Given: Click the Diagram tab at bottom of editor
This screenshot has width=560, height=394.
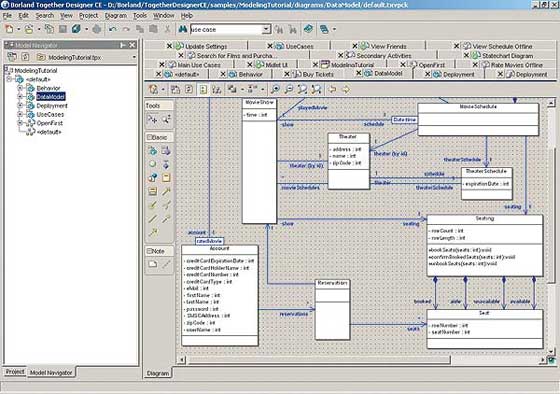Looking at the screenshot, I should click(x=158, y=373).
